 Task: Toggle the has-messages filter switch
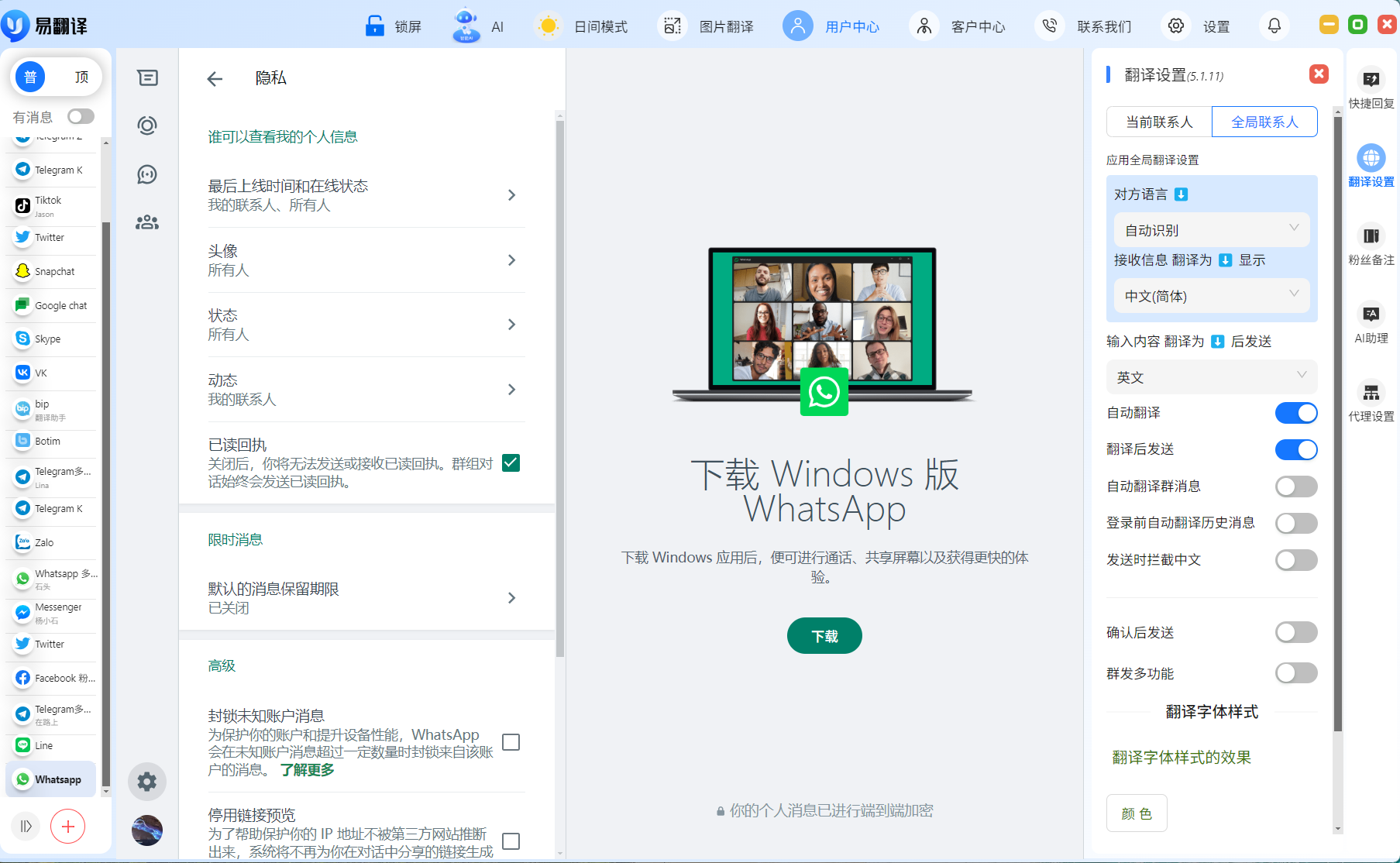pyautogui.click(x=81, y=116)
